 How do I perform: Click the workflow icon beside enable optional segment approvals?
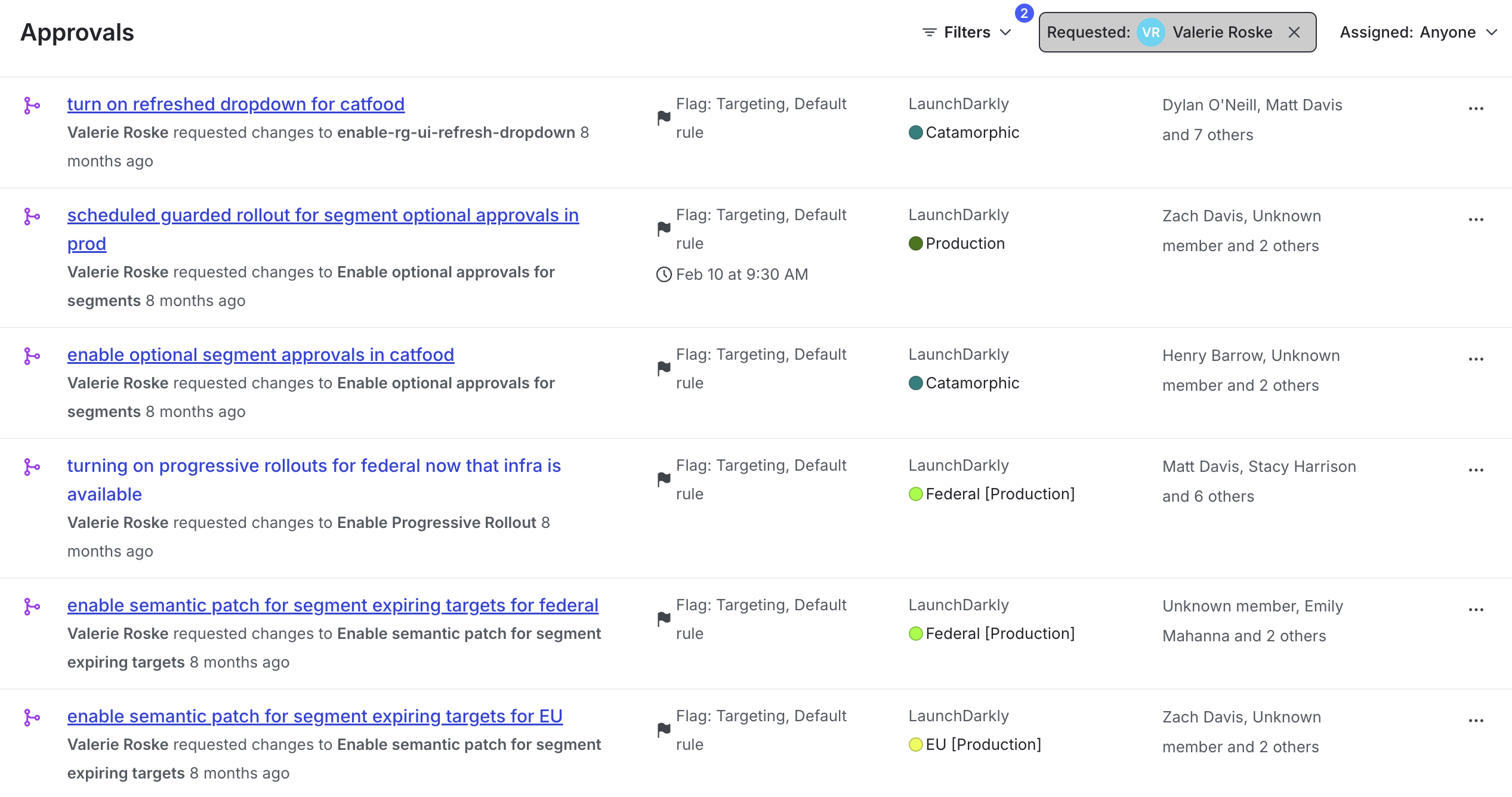tap(33, 355)
